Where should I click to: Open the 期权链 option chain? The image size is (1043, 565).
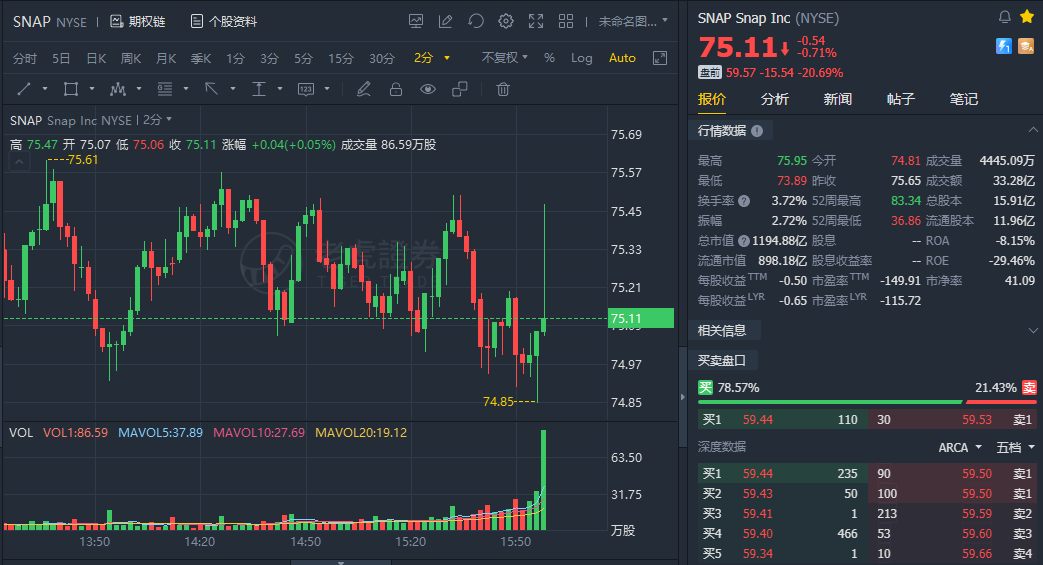click(x=138, y=21)
